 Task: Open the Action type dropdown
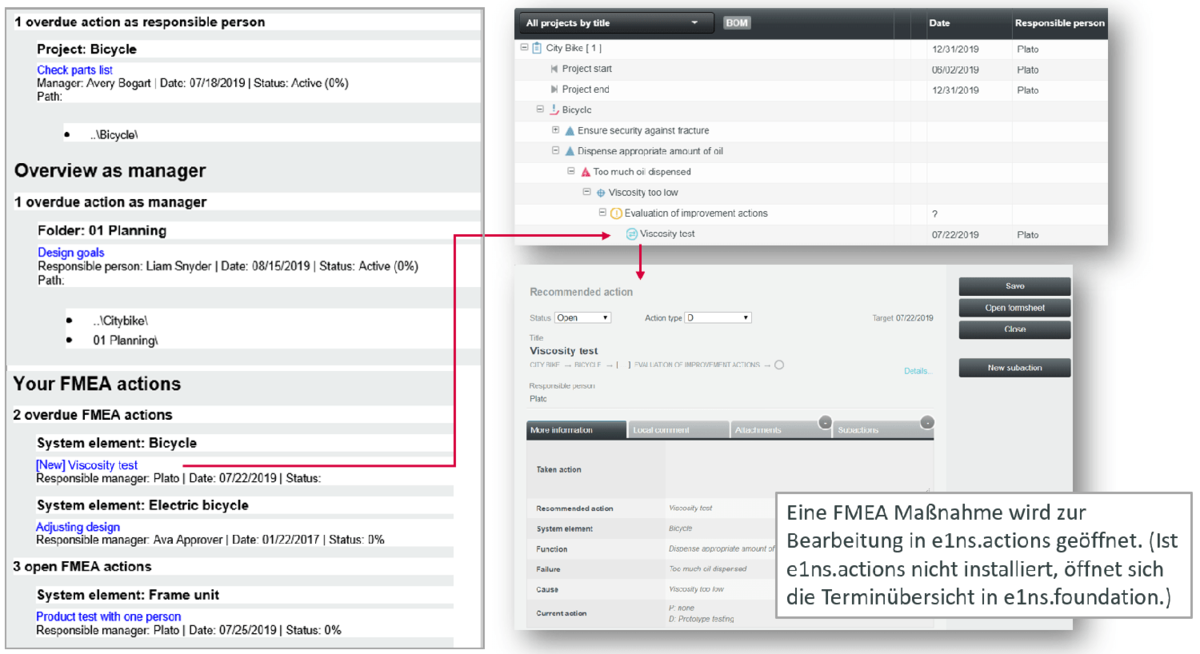pyautogui.click(x=718, y=318)
